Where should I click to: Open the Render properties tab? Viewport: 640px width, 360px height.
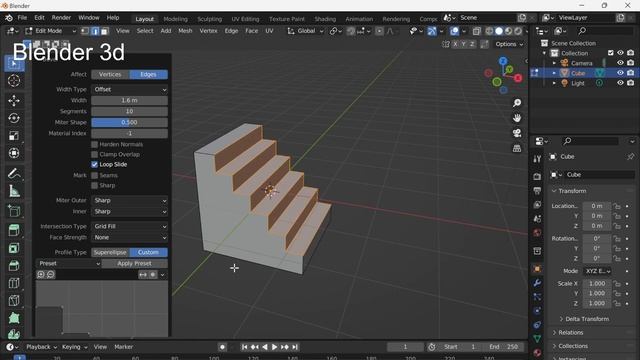[537, 176]
